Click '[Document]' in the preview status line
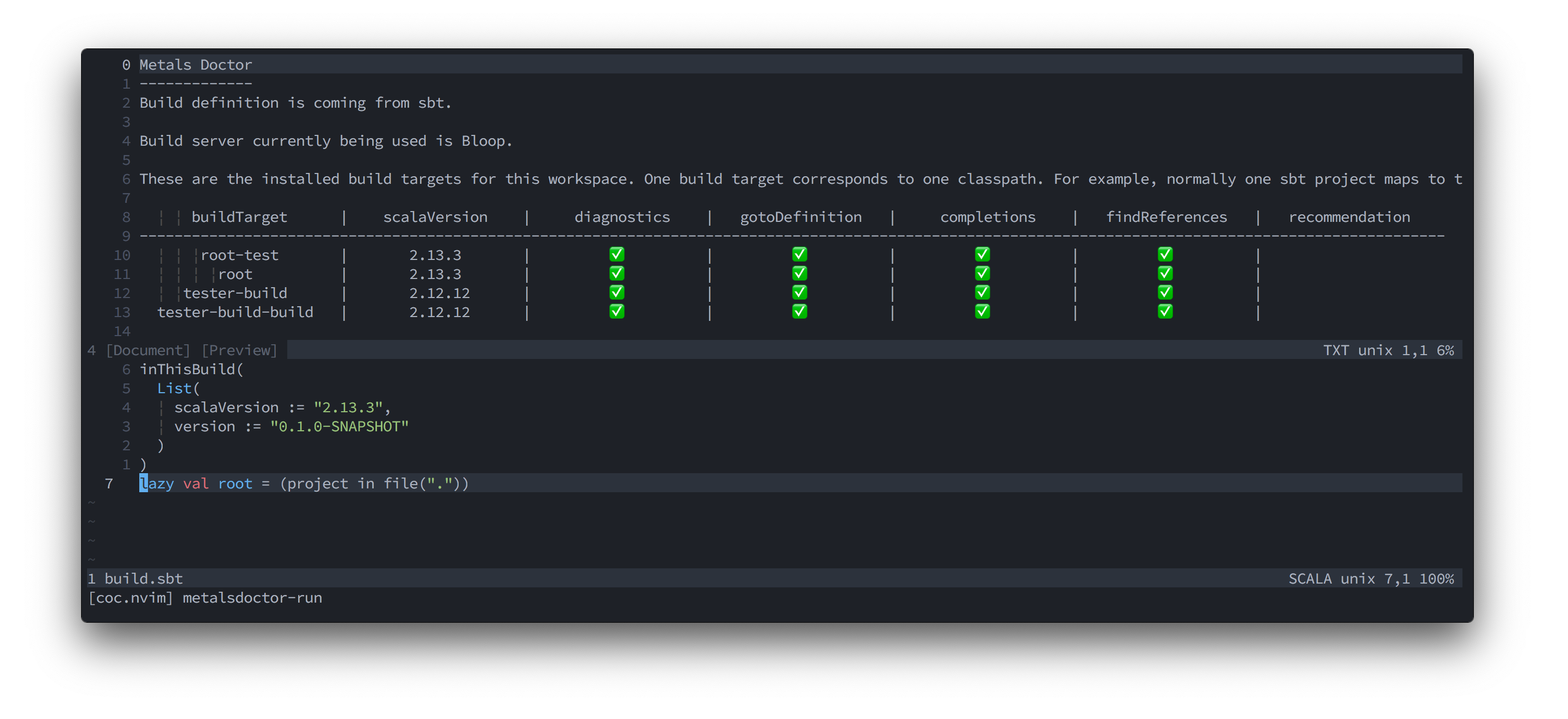Screen dimensions: 1568x719 pyautogui.click(x=148, y=350)
